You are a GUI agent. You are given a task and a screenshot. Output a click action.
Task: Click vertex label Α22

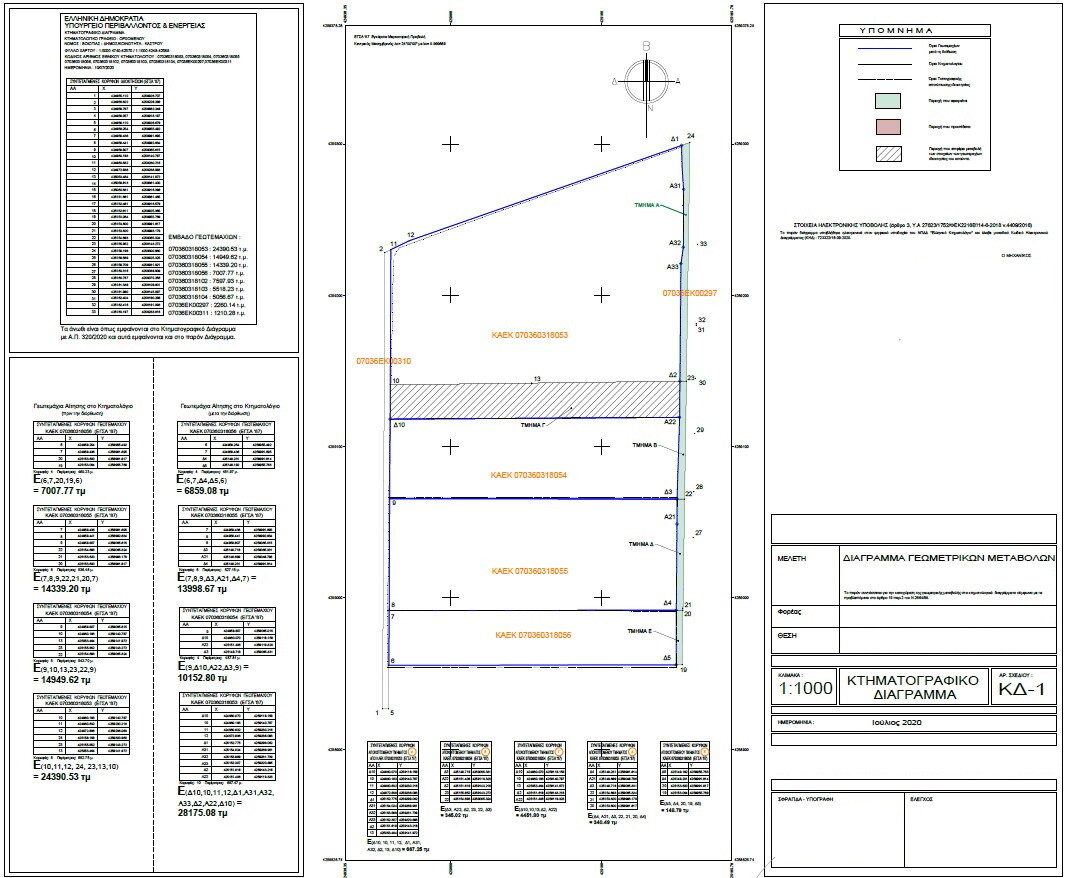670,422
